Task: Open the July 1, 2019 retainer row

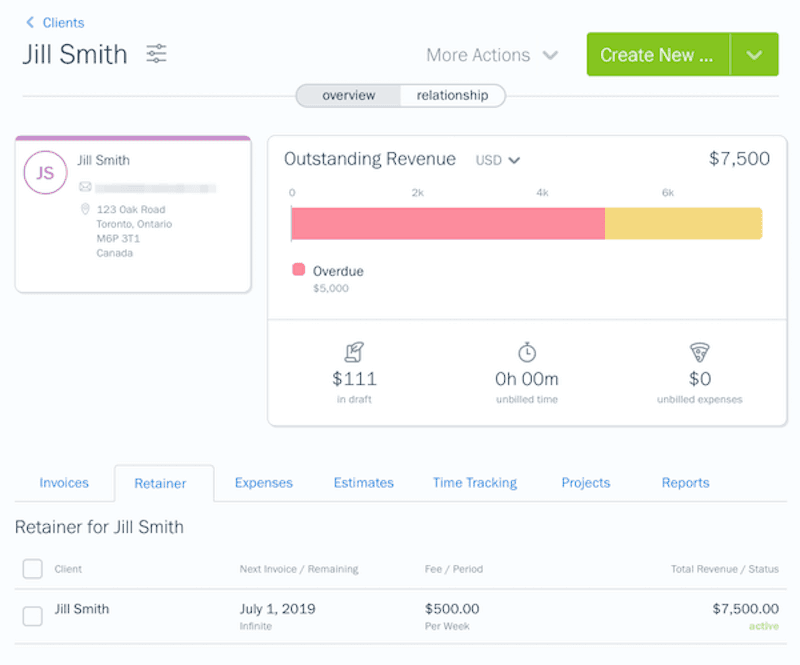Action: (x=277, y=609)
